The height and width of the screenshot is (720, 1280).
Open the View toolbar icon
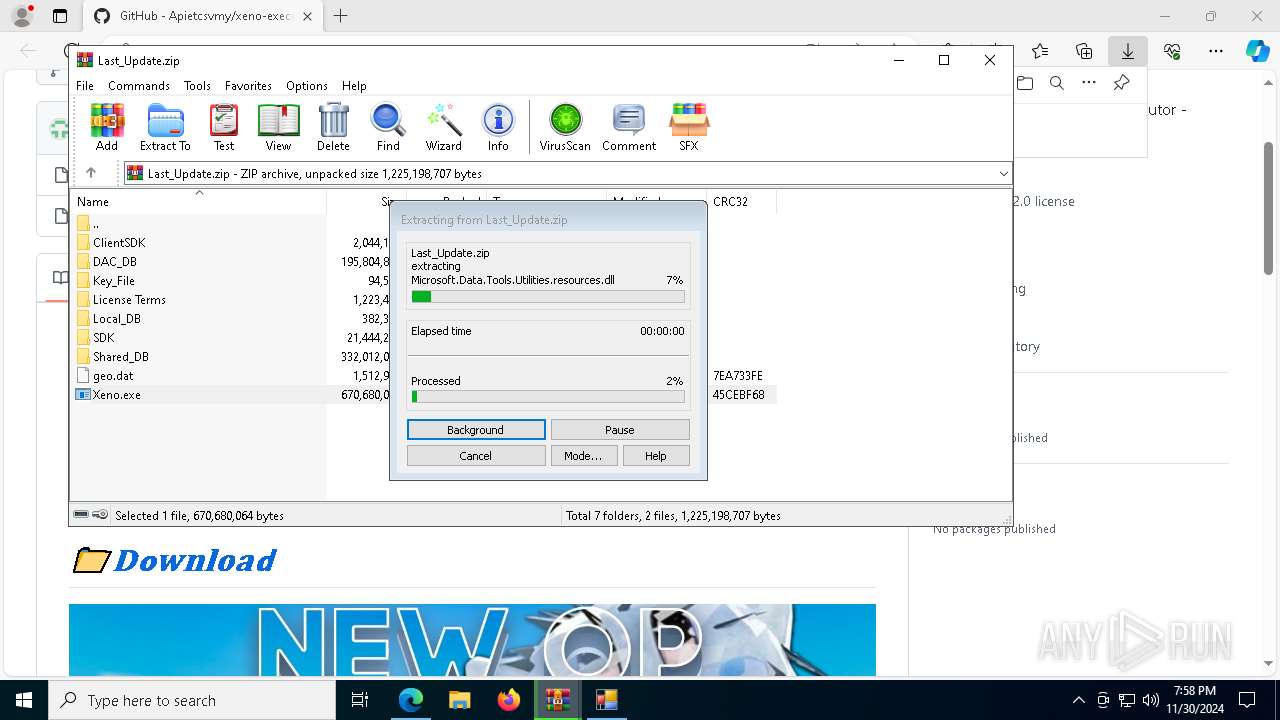tap(278, 127)
